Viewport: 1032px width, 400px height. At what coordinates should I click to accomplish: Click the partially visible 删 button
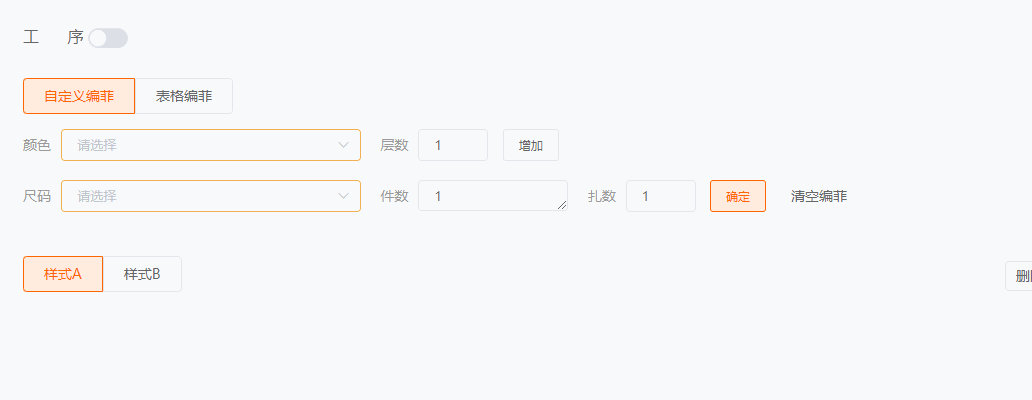click(x=1020, y=277)
